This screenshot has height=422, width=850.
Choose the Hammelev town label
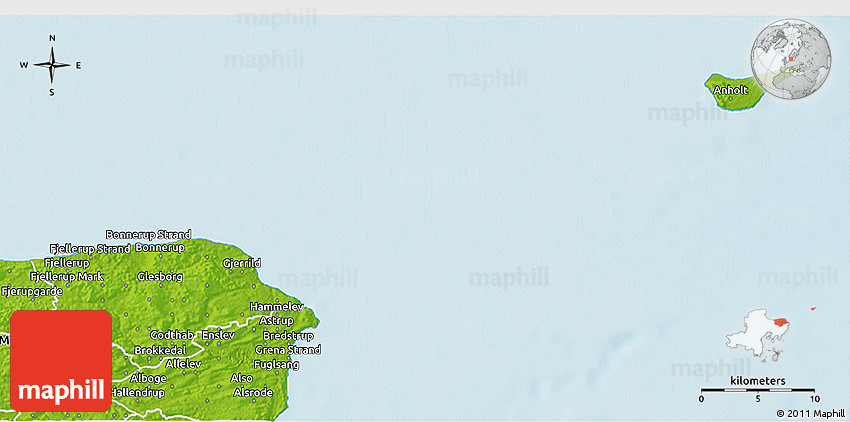click(x=276, y=306)
